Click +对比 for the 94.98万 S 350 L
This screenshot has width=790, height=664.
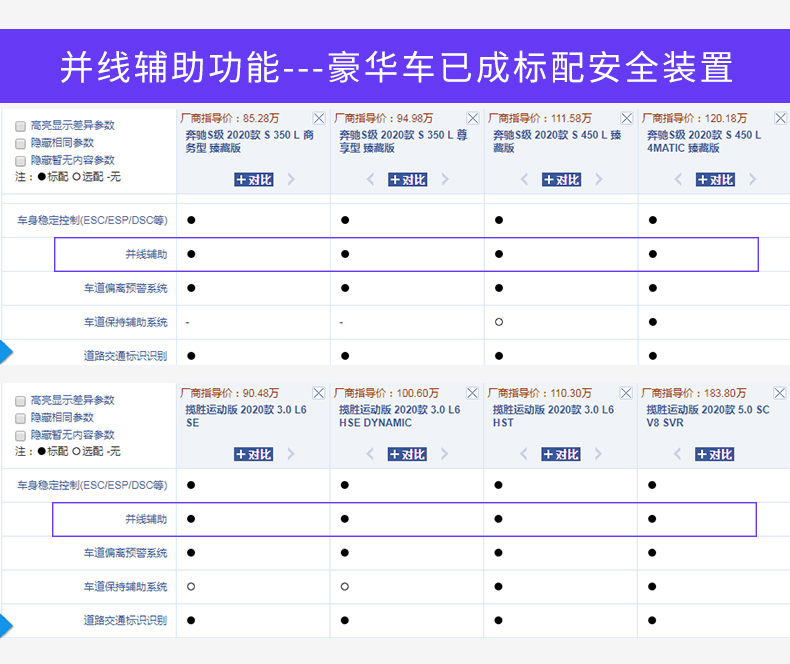tap(407, 180)
